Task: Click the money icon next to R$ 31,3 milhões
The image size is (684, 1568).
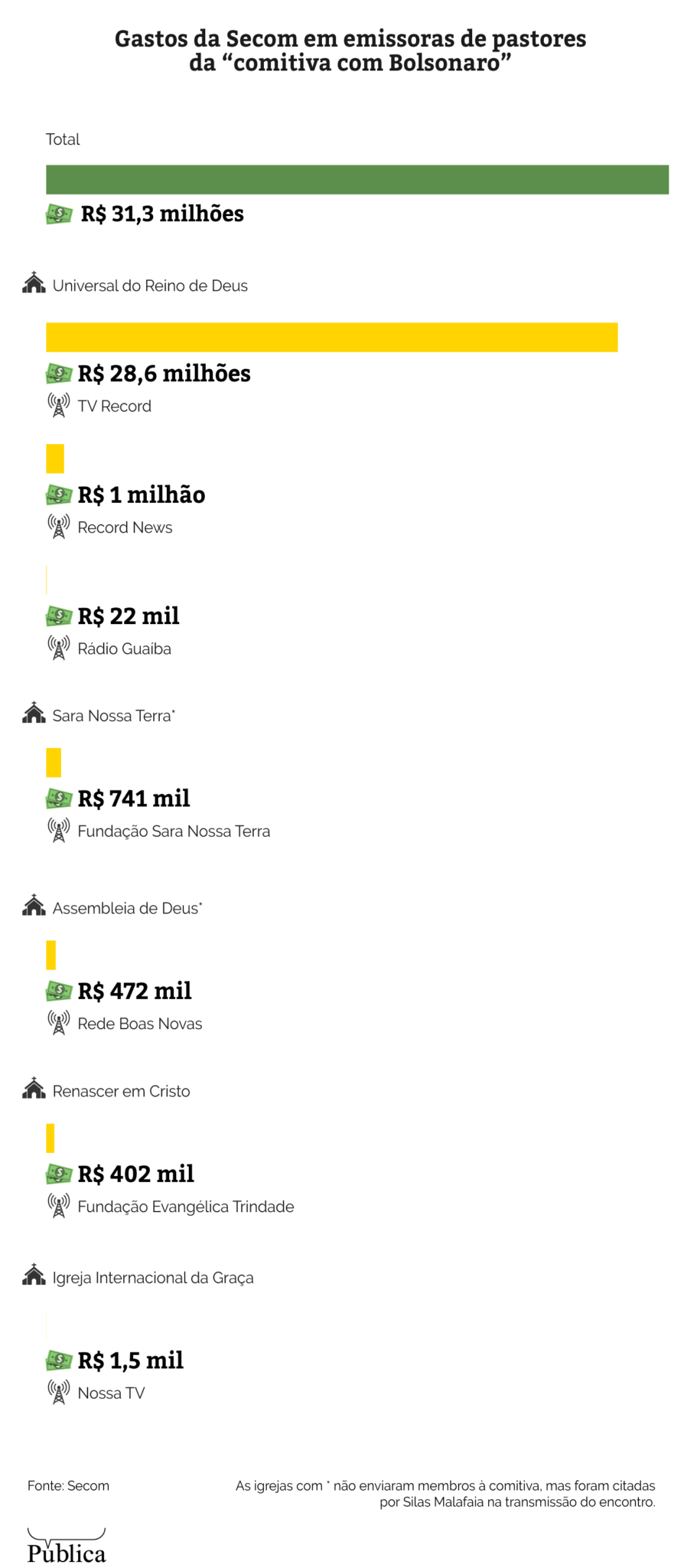Action: point(59,214)
